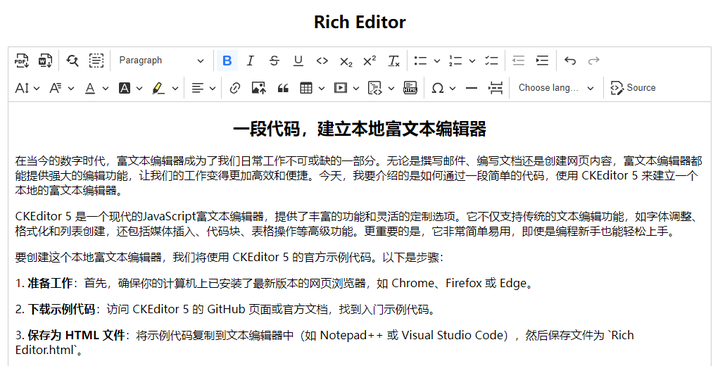
Task: Click the bold text 准备工作
Action: pos(50,283)
